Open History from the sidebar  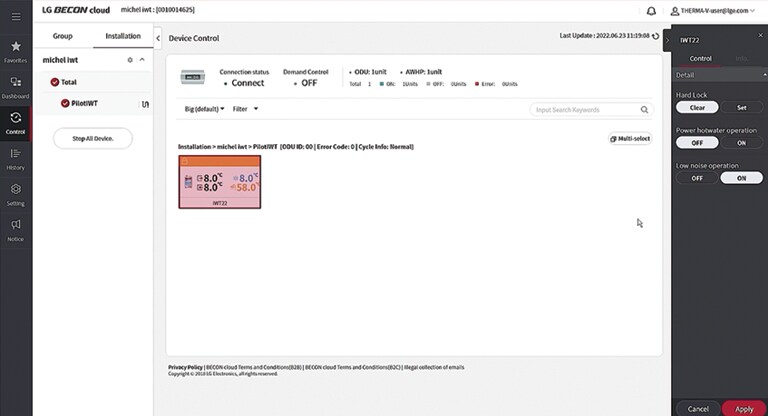[15, 158]
